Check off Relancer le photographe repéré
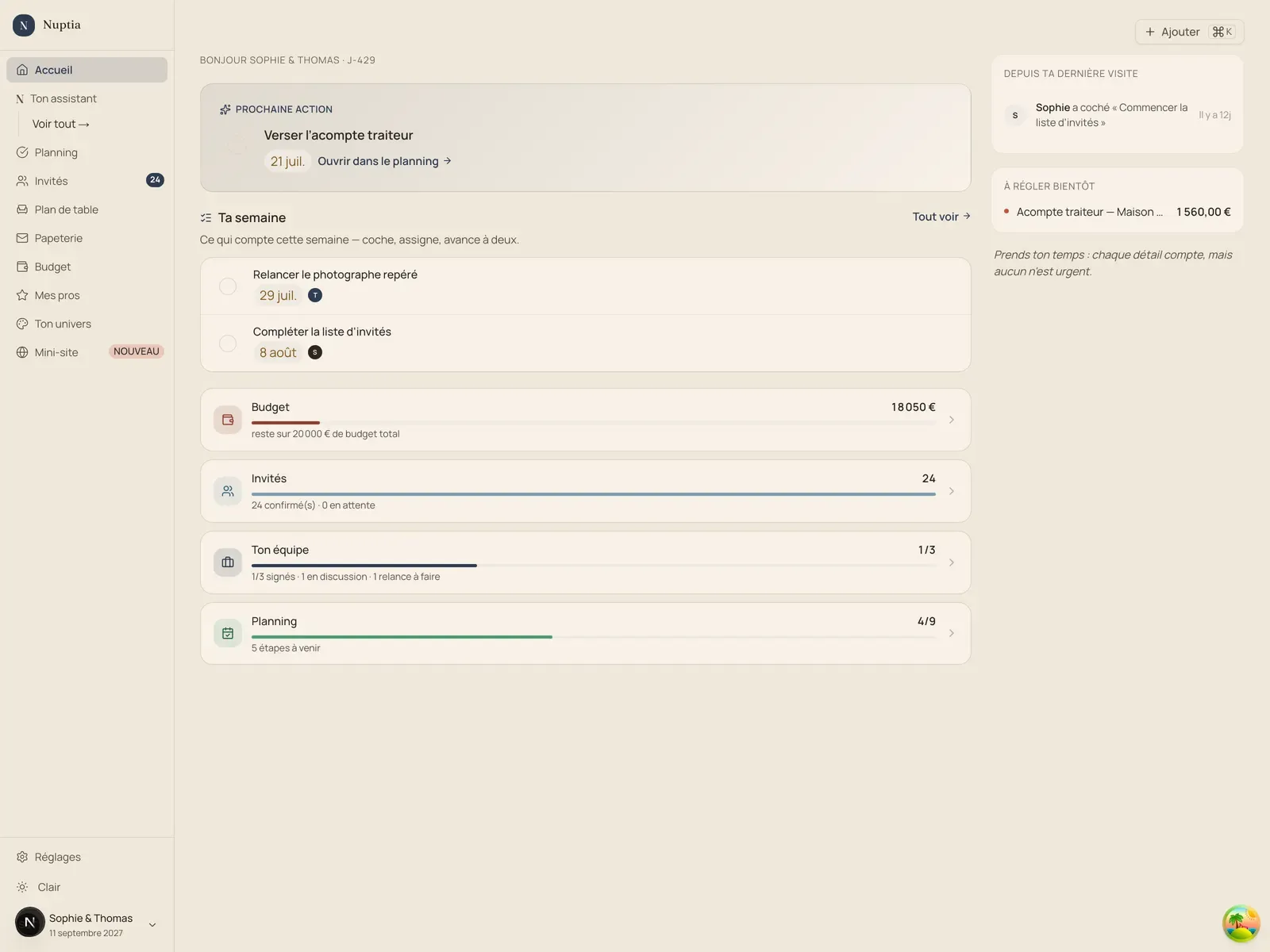Viewport: 1270px width, 952px height. pyautogui.click(x=228, y=286)
